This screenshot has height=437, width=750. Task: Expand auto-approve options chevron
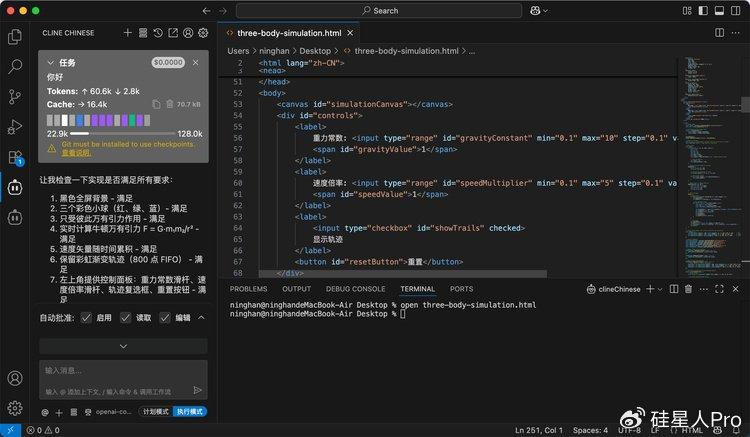[201, 317]
